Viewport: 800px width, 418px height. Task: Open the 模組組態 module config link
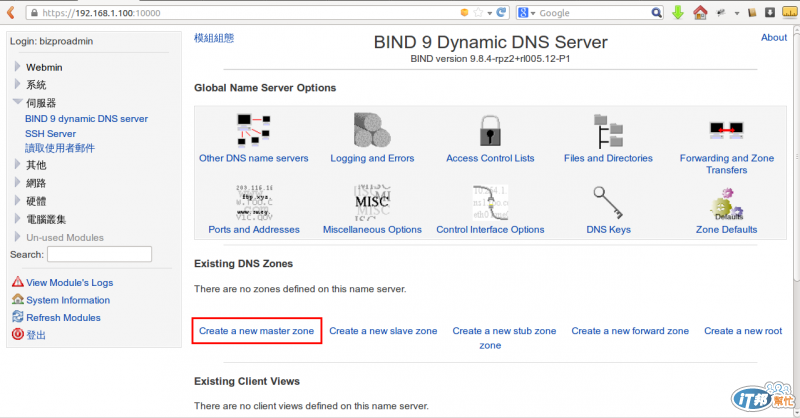pyautogui.click(x=214, y=38)
